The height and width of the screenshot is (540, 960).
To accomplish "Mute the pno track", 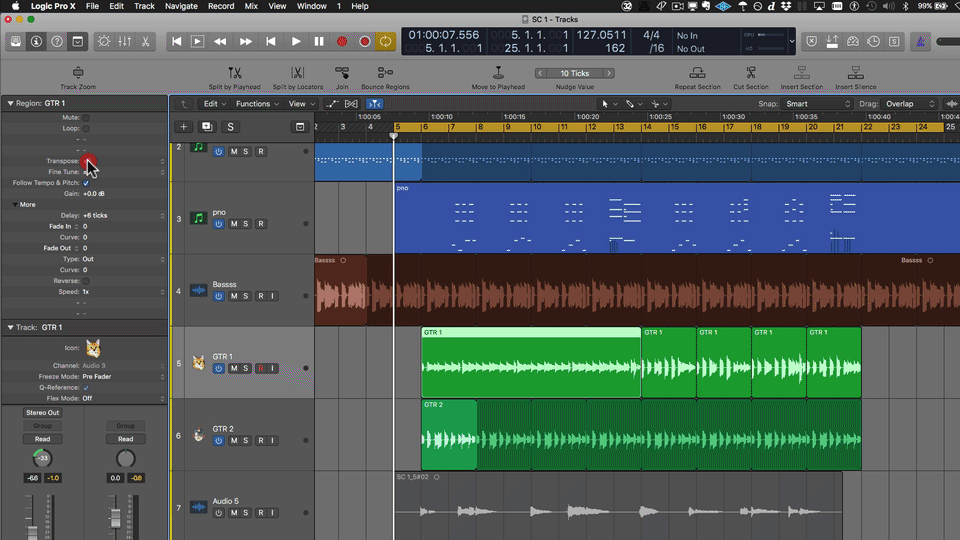I will (x=234, y=223).
